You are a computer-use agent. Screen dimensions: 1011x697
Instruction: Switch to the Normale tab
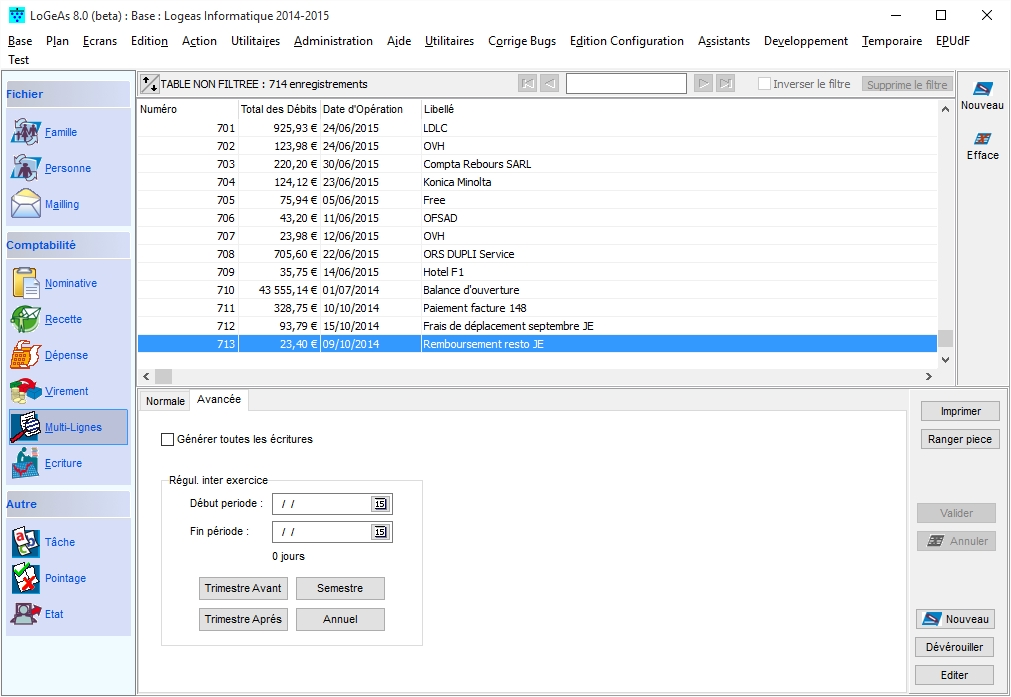(x=165, y=401)
